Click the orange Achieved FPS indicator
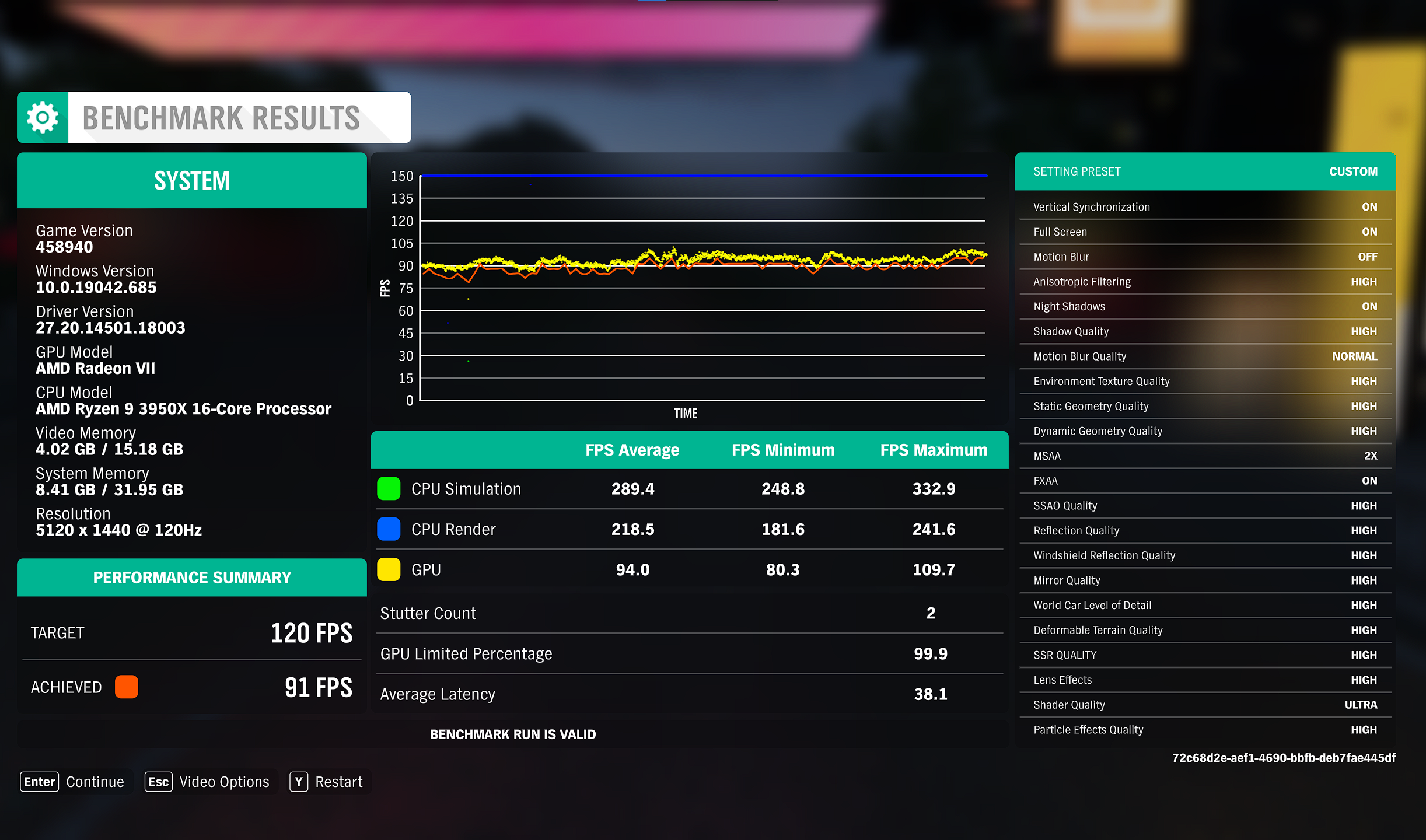The width and height of the screenshot is (1426, 840). [127, 687]
